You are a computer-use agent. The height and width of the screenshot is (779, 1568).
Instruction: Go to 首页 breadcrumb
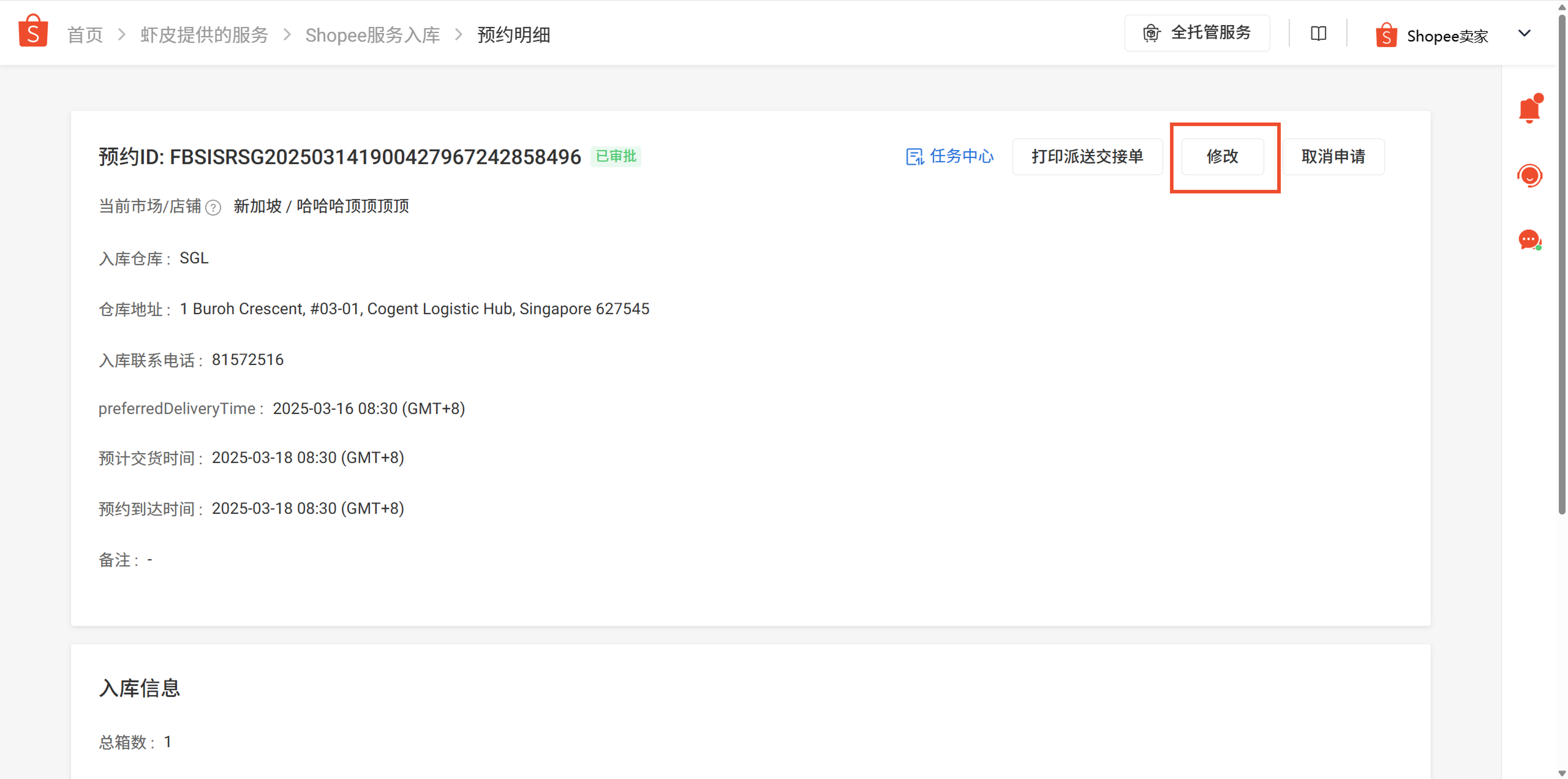(x=84, y=35)
